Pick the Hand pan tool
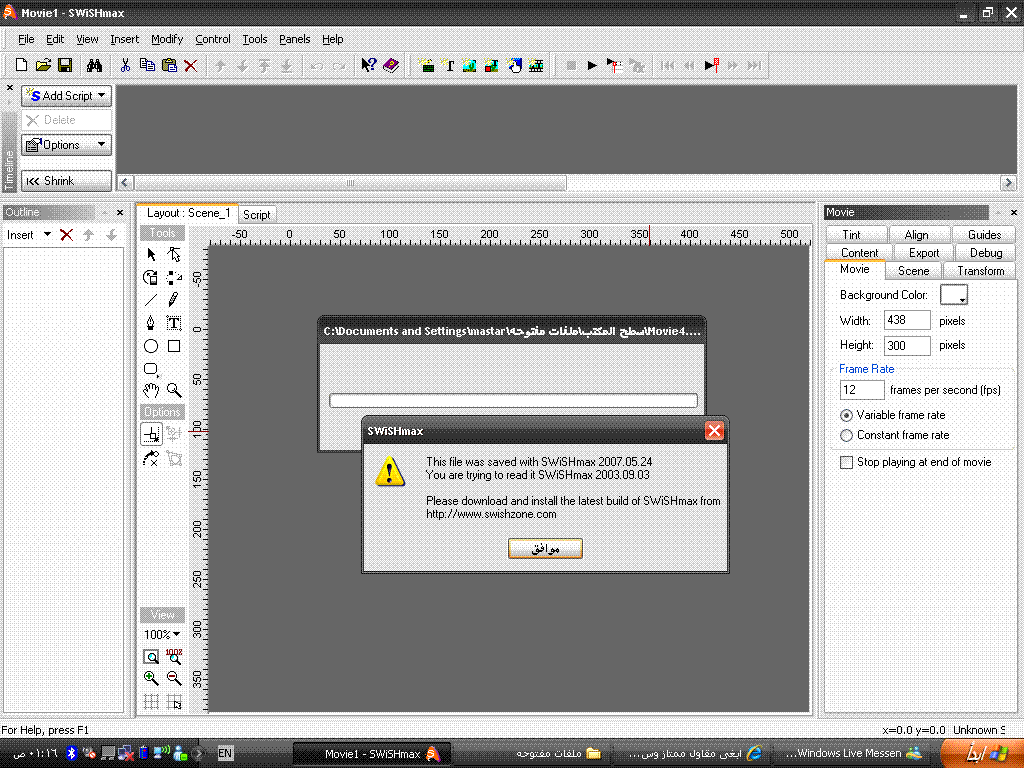 point(151,390)
